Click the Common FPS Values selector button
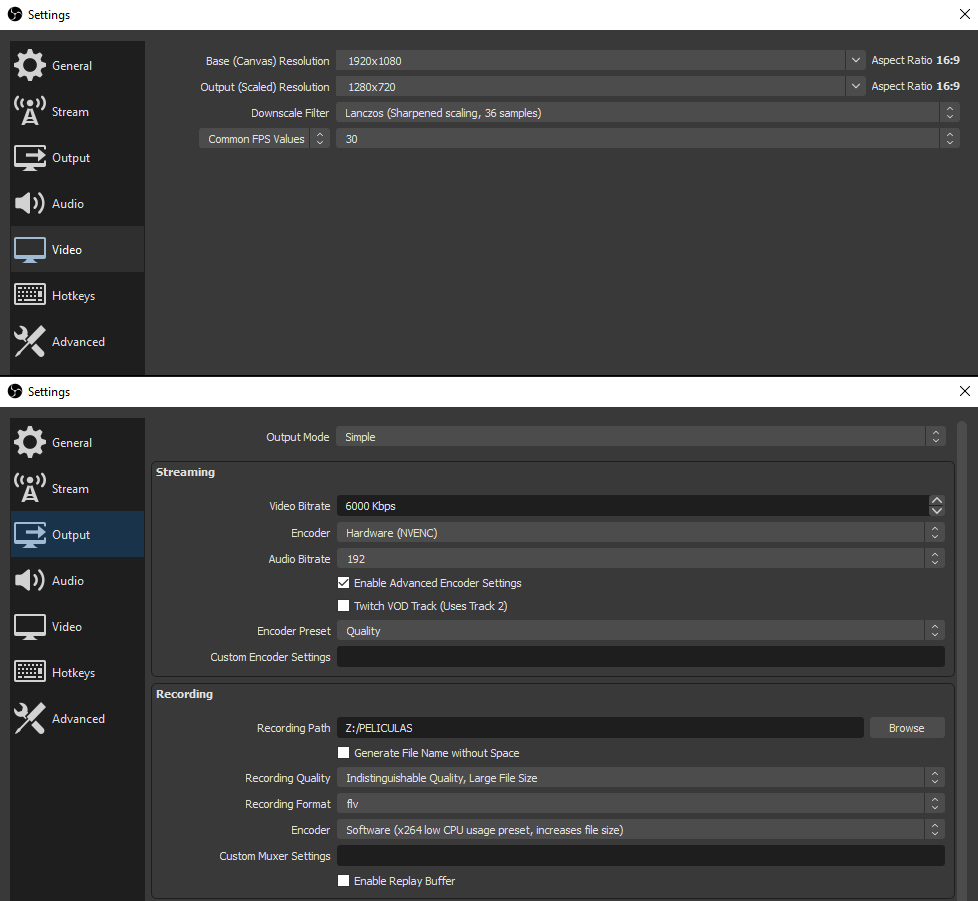The image size is (978, 901). (264, 139)
